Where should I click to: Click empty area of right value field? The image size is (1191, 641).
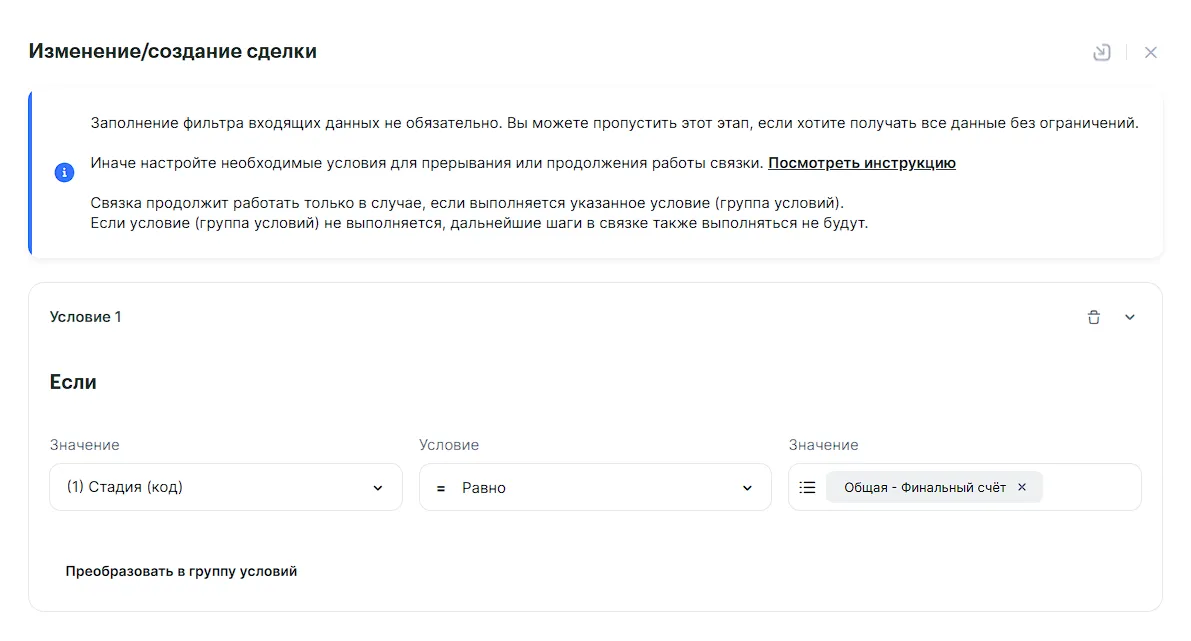[1090, 487]
